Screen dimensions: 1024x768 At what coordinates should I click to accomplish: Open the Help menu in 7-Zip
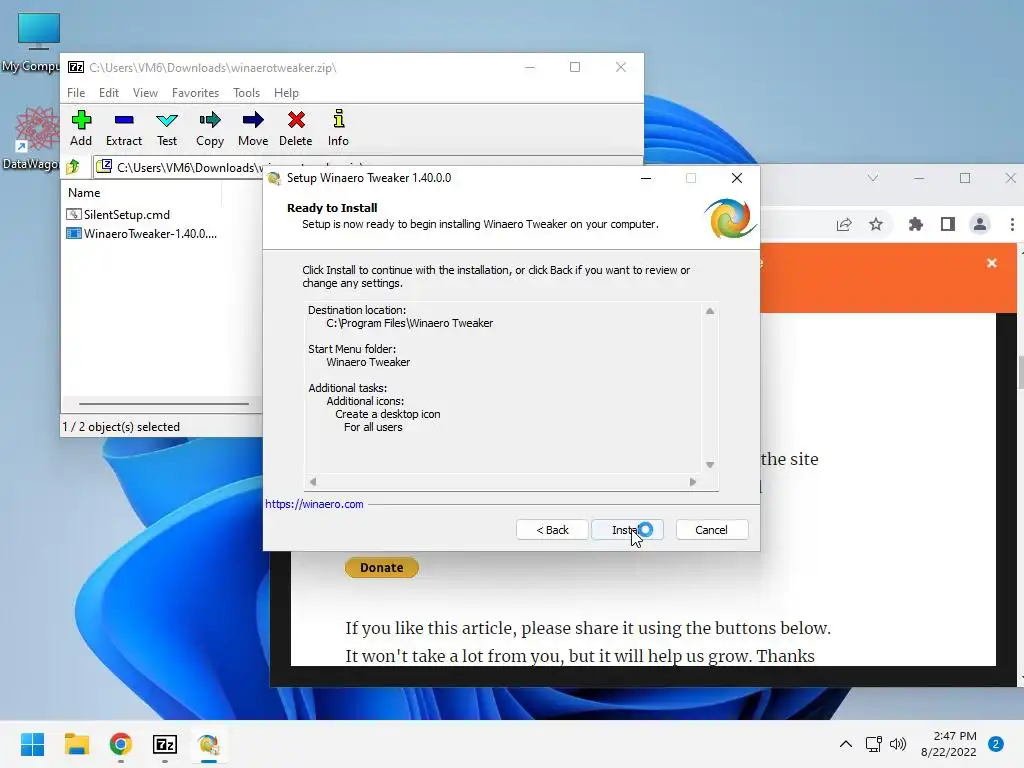point(286,93)
